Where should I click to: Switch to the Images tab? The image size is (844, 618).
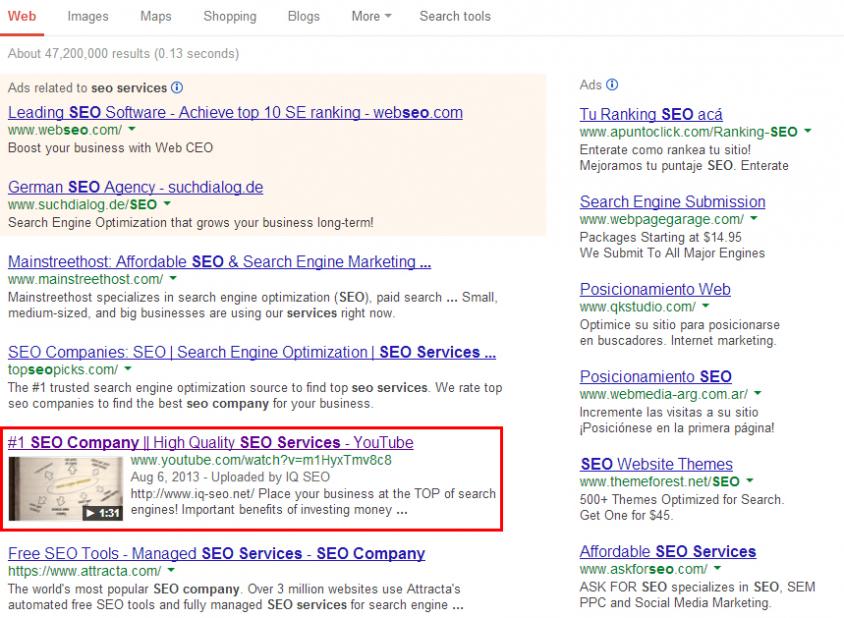pyautogui.click(x=88, y=16)
